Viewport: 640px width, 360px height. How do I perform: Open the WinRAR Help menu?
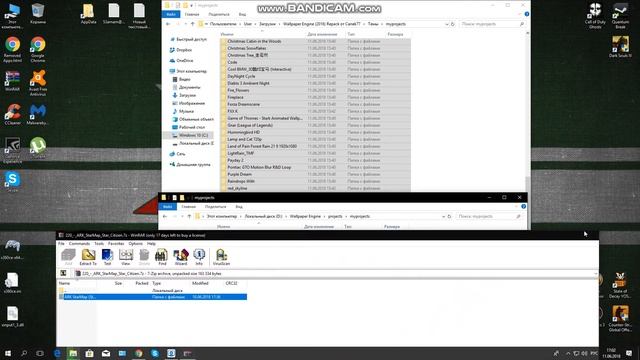point(151,244)
